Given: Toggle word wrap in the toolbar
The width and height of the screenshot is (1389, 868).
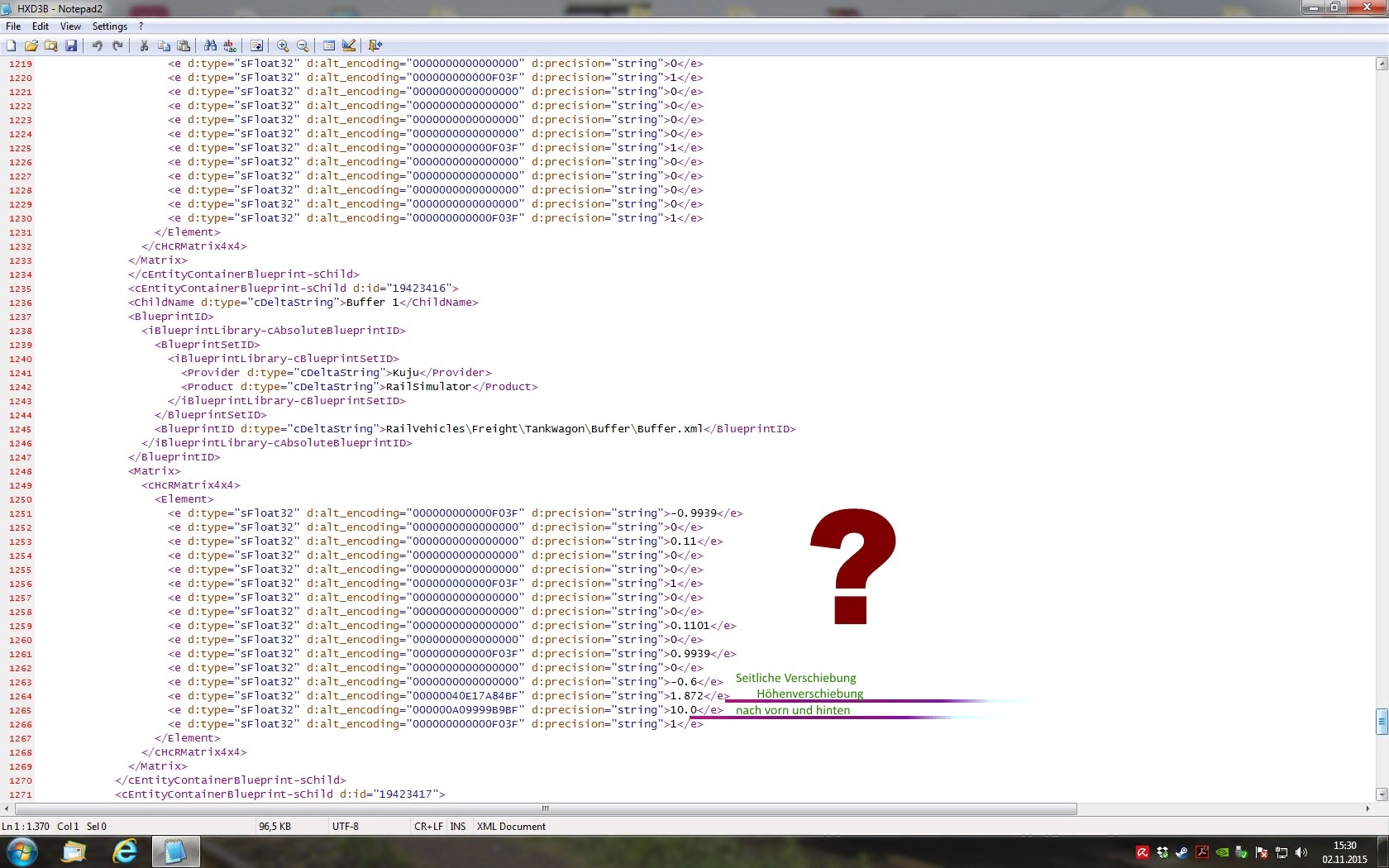Looking at the screenshot, I should [256, 46].
